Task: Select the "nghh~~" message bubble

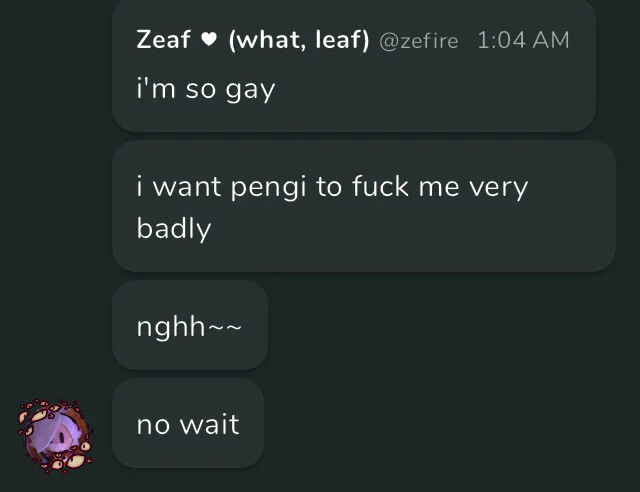Action: pyautogui.click(x=190, y=325)
